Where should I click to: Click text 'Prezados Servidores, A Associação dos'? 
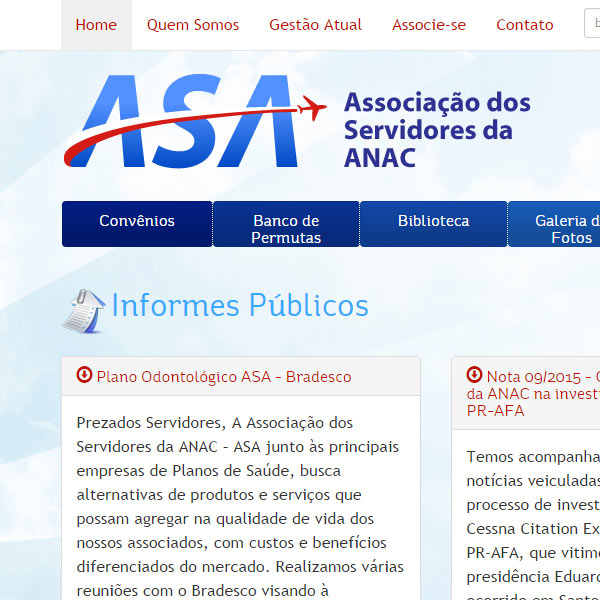215,423
